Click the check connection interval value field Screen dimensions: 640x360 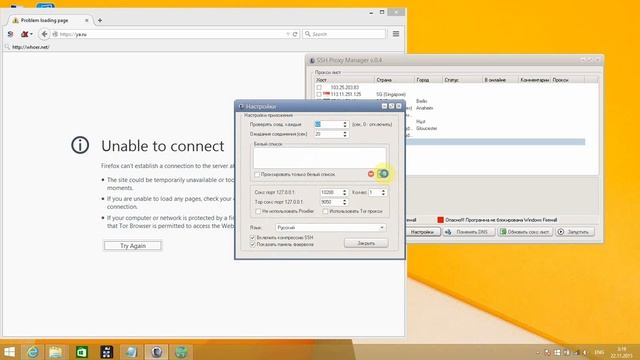(x=328, y=124)
